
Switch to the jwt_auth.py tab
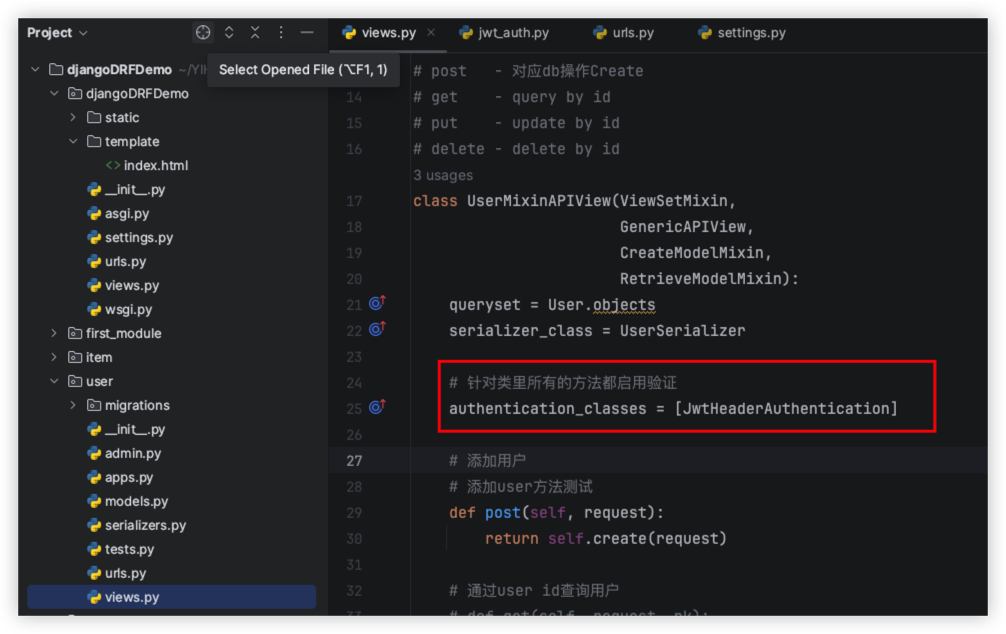pyautogui.click(x=513, y=33)
